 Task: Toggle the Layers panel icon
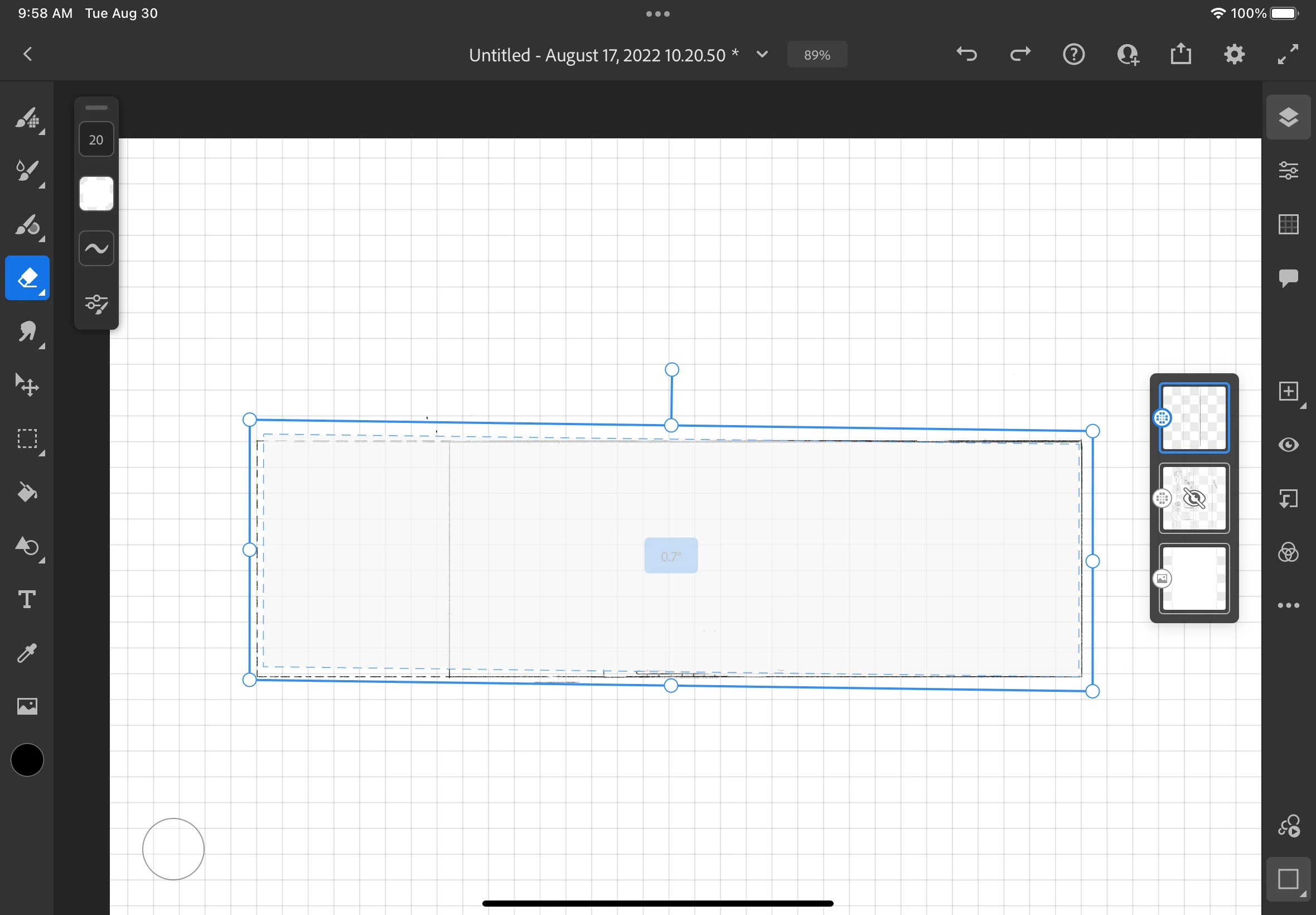pyautogui.click(x=1288, y=118)
